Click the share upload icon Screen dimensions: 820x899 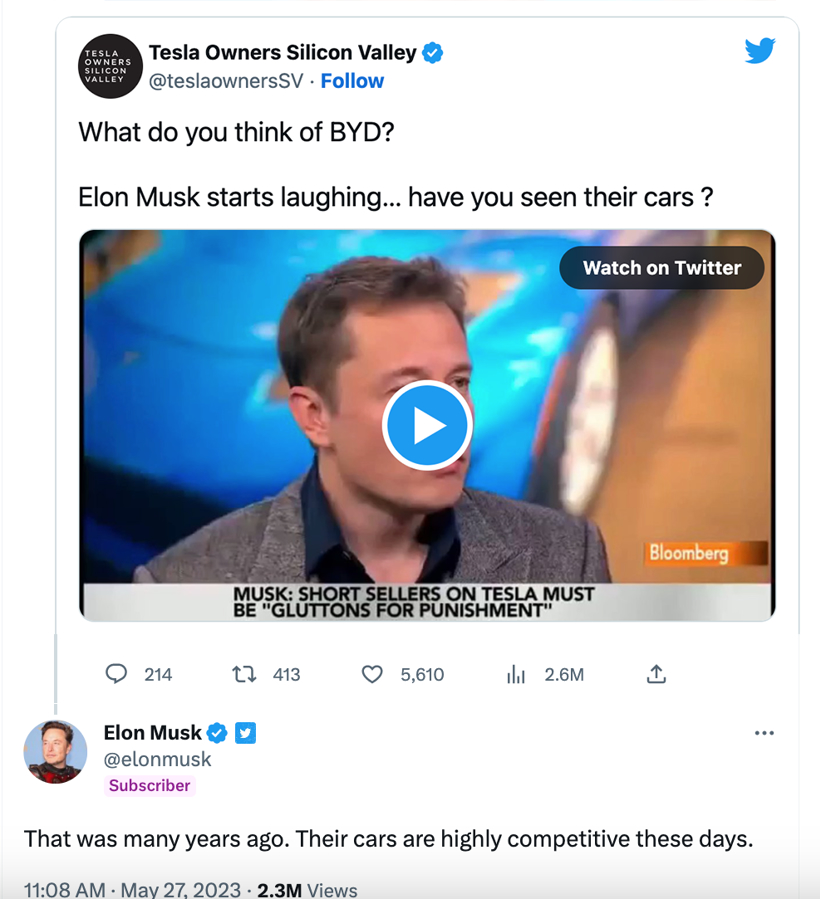[x=656, y=674]
